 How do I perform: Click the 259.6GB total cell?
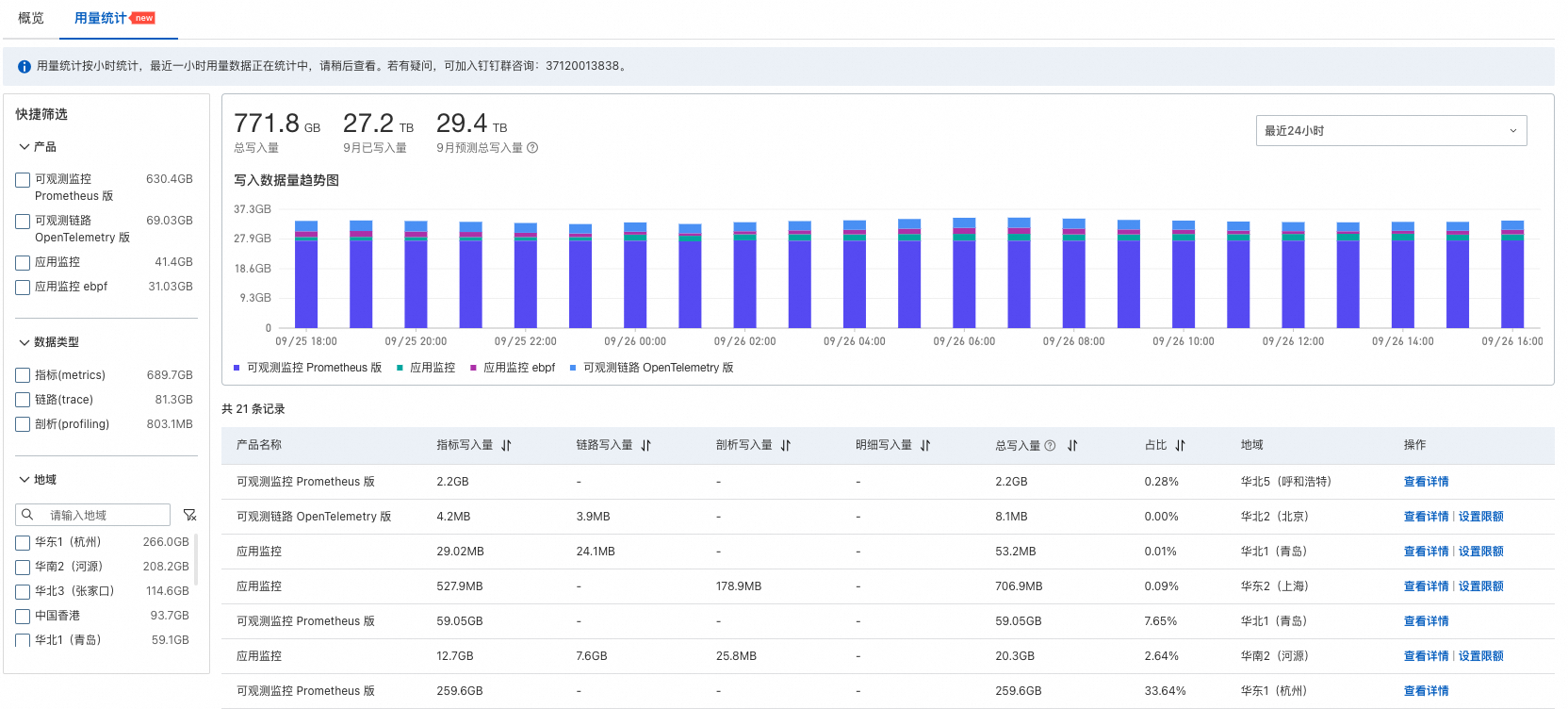1019,691
